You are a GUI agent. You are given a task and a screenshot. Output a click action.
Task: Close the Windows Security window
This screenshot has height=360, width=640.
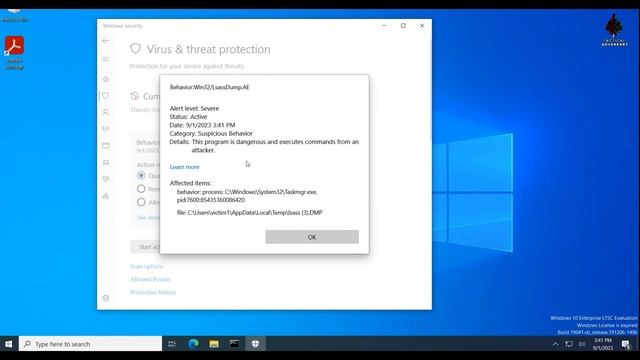[422, 26]
